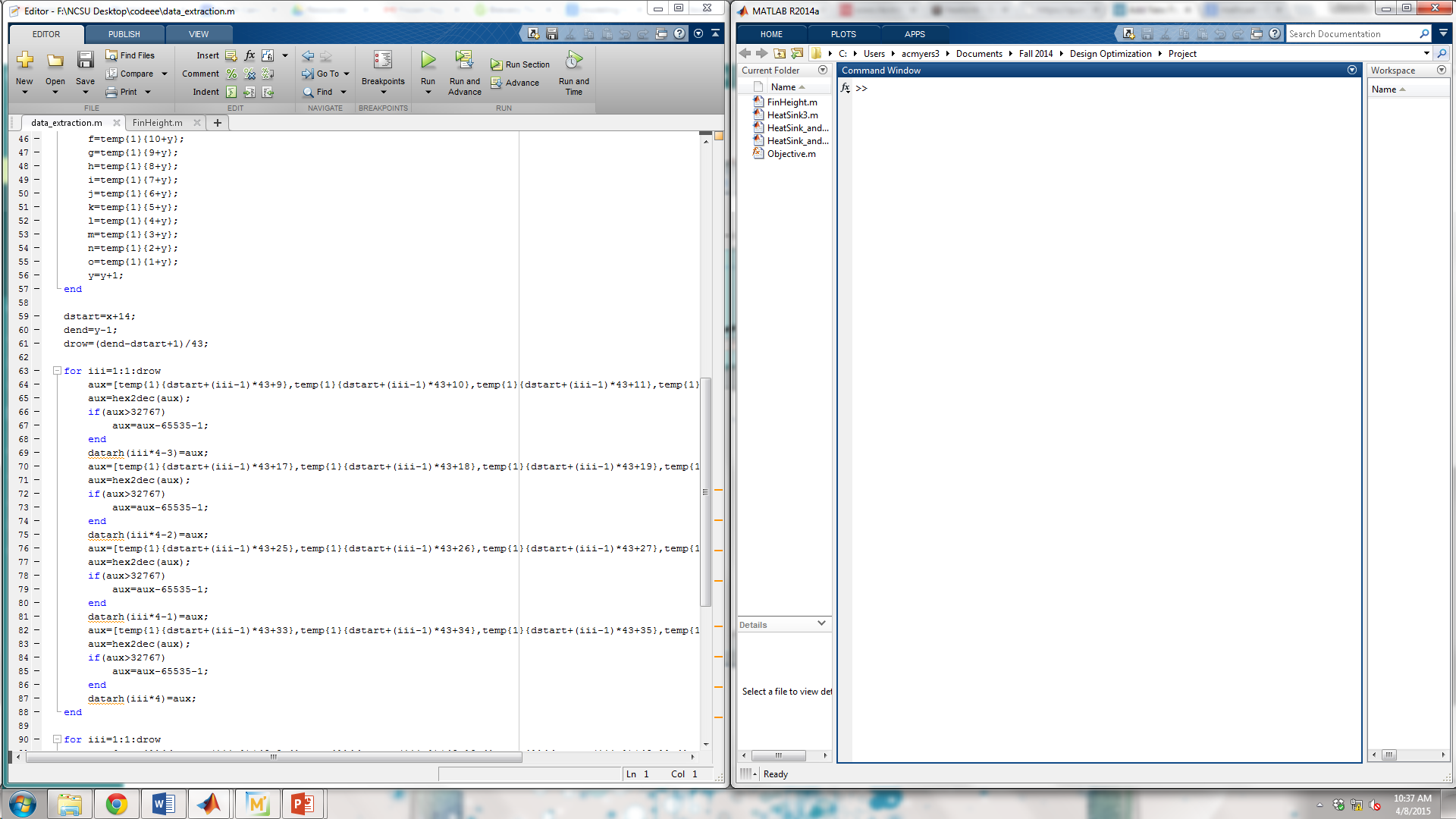This screenshot has height=819, width=1456.
Task: Toggle breakpoint dash at line 59
Action: click(x=36, y=316)
